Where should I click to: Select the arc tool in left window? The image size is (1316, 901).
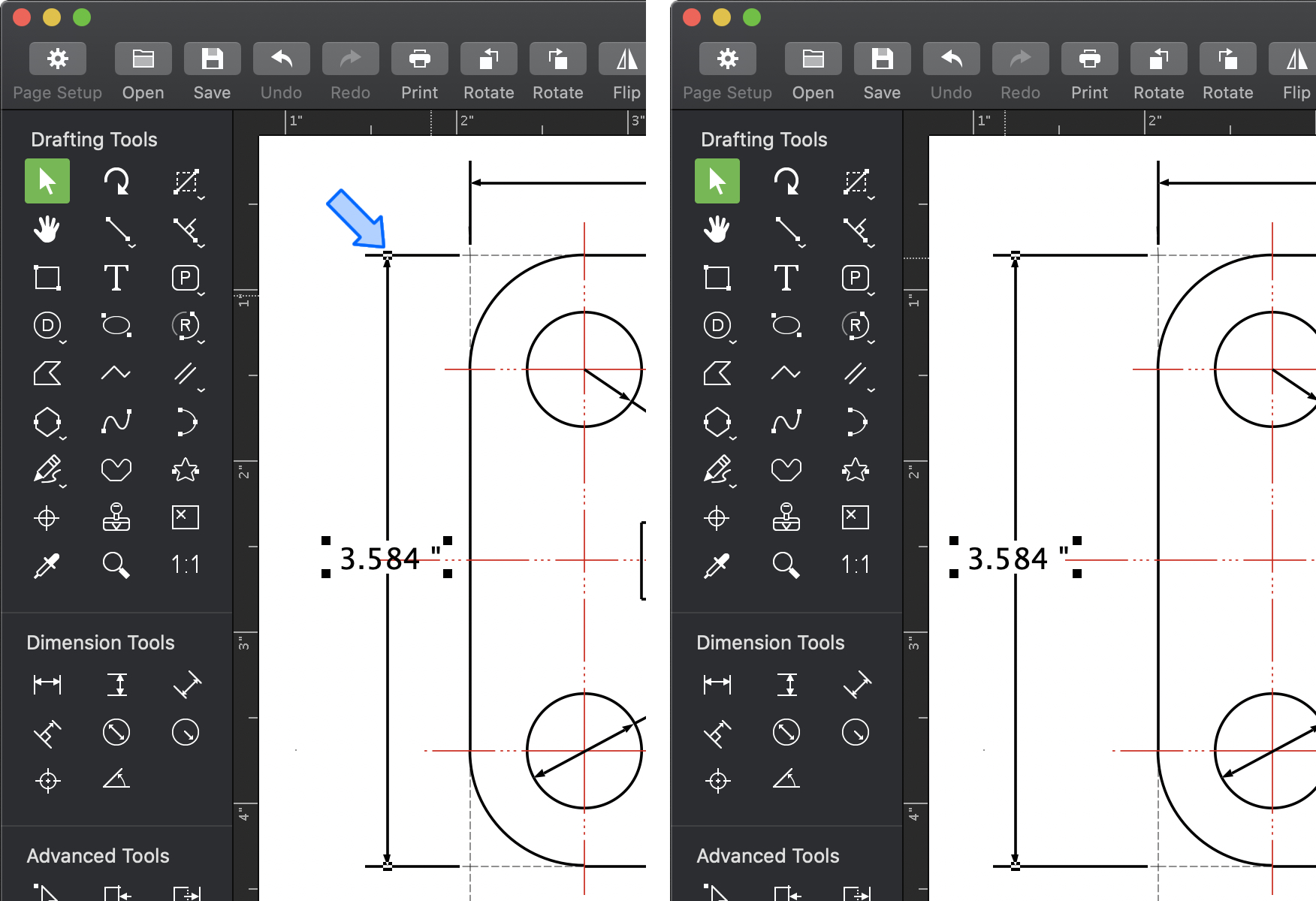coord(186,421)
